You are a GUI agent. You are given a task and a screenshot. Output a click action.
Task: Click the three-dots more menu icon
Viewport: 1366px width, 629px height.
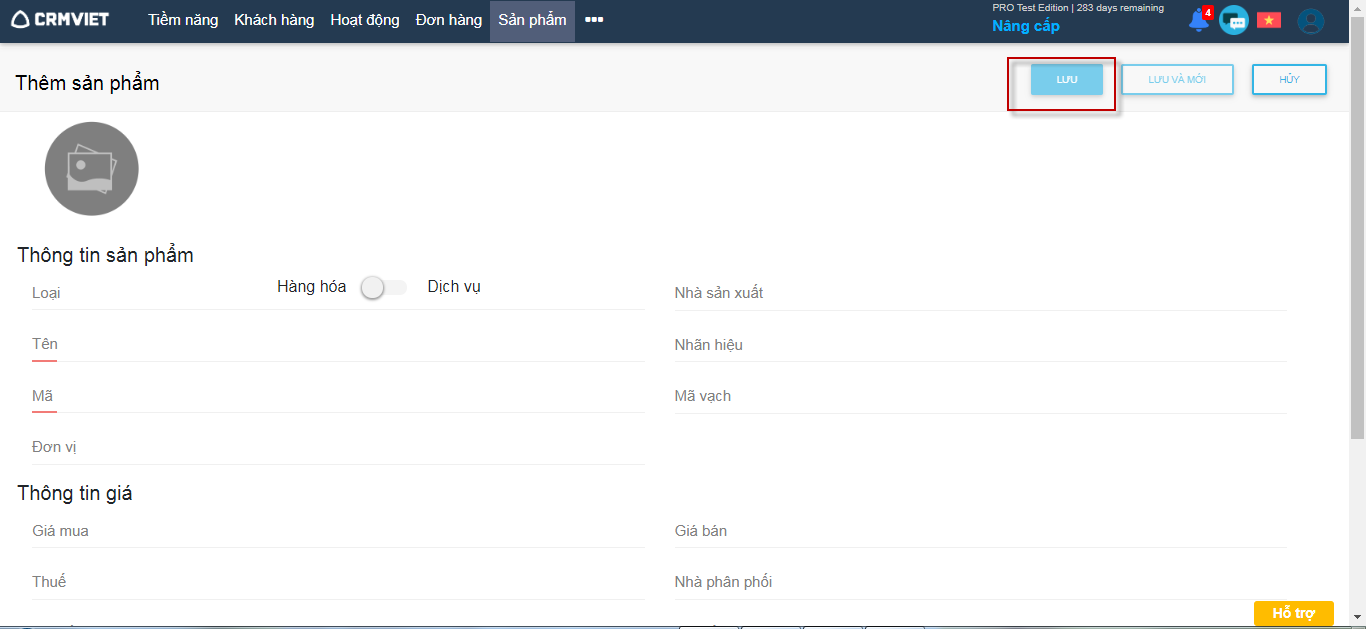[594, 20]
